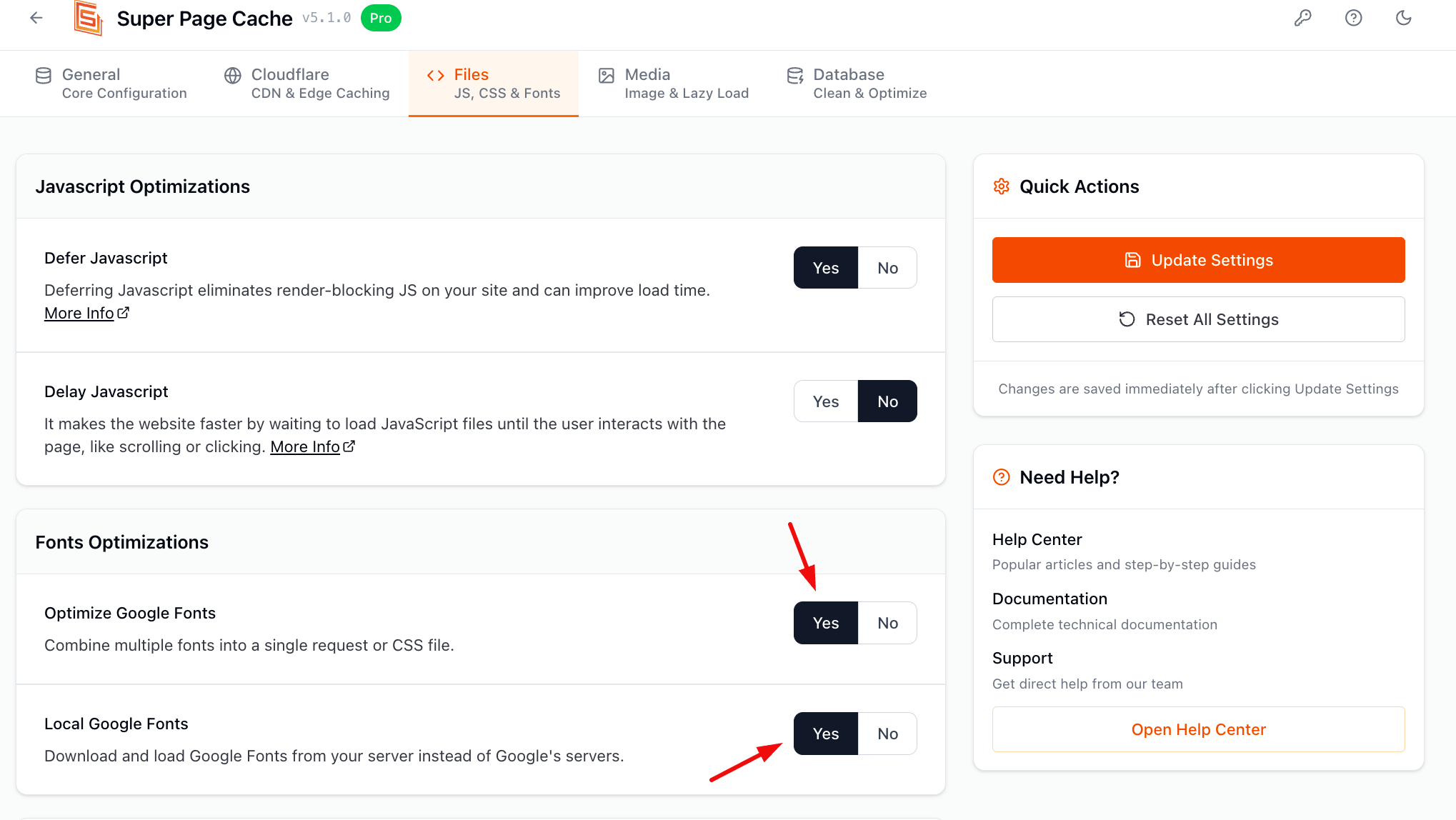The height and width of the screenshot is (820, 1456).
Task: Click the Need Help question icon
Action: 1002,477
